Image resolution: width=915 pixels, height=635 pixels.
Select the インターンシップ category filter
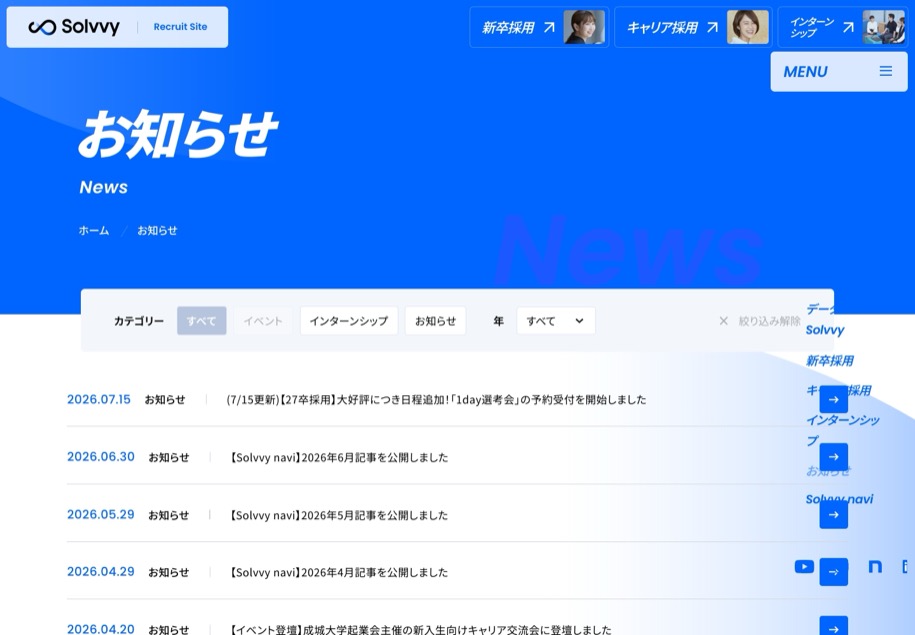tap(349, 321)
